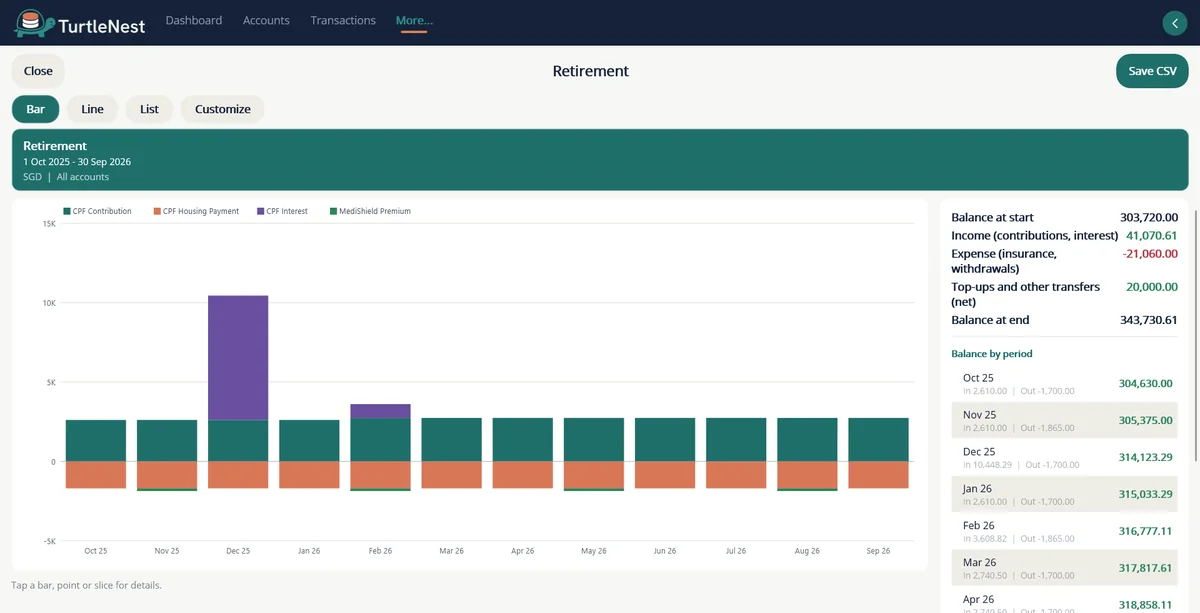Open the Accounts nav item

click(266, 20)
